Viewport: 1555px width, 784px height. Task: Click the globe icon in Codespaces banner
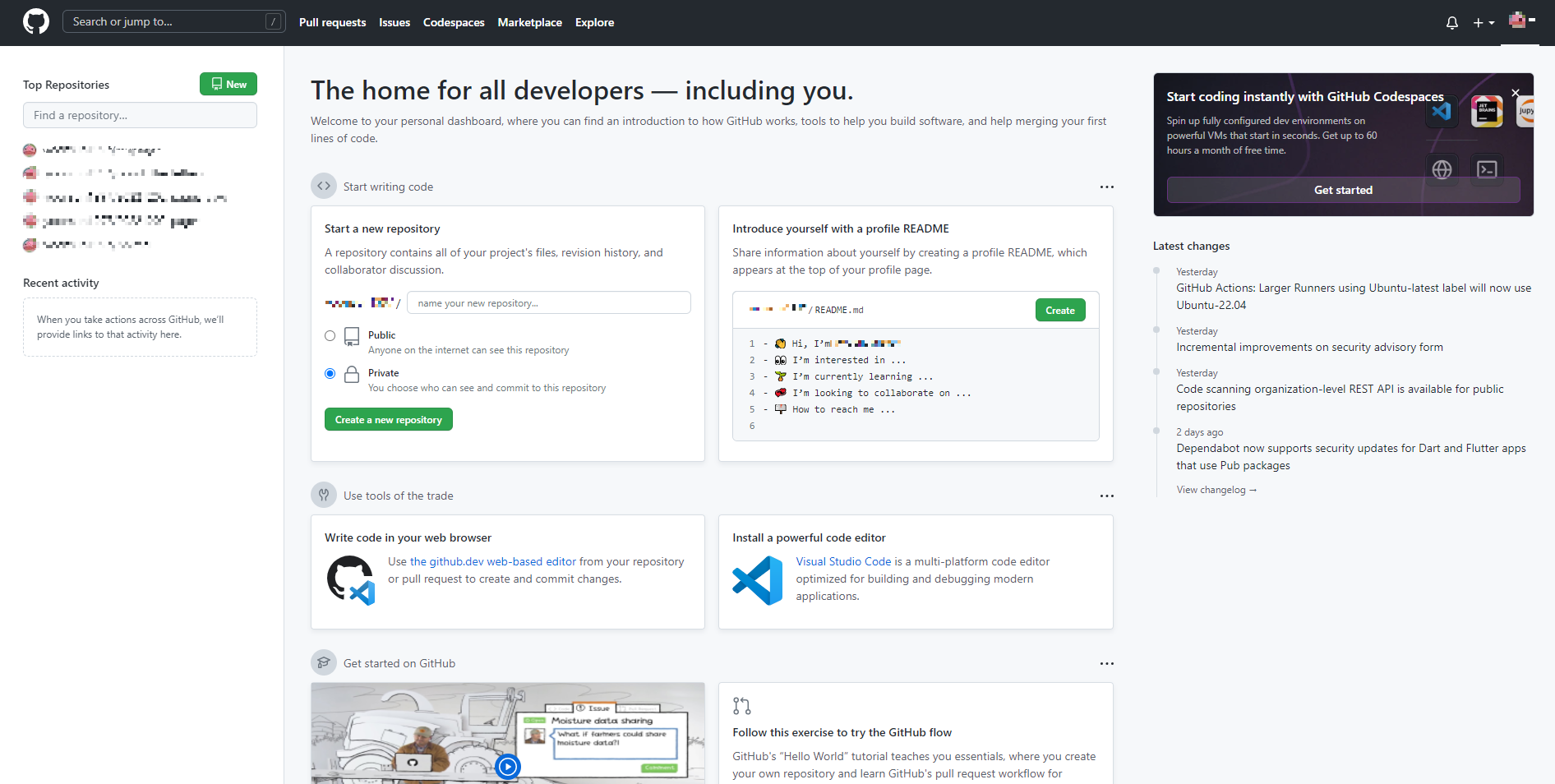1442,169
